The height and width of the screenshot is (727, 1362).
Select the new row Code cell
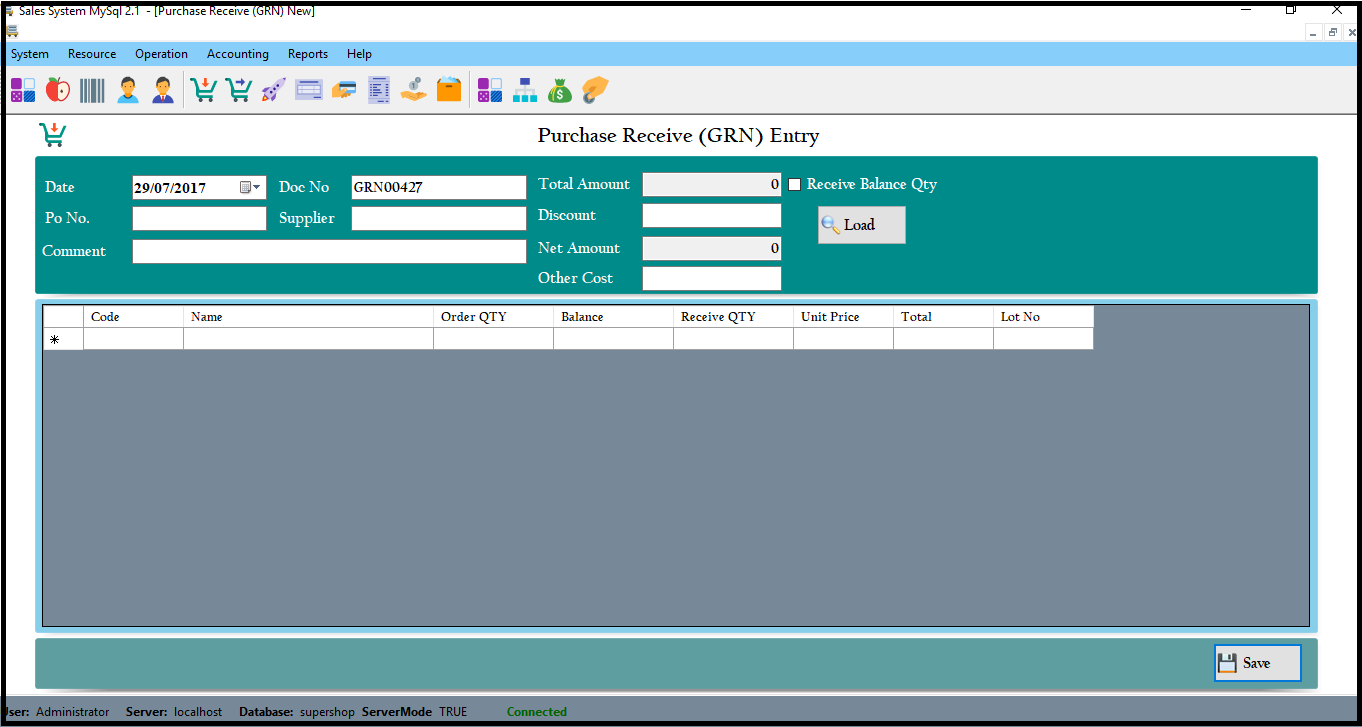(133, 340)
